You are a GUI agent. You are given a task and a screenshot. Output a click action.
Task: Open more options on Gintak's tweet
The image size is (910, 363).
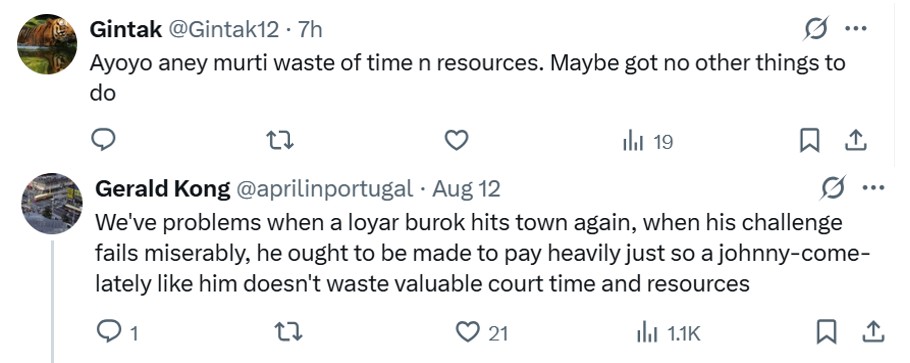855,28
